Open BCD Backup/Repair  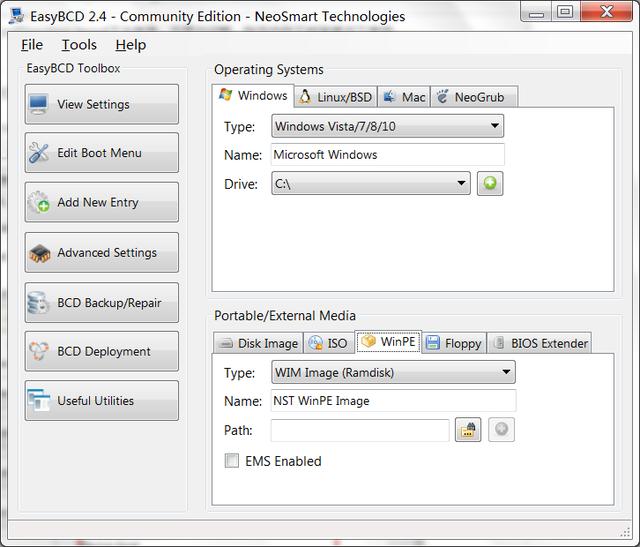[x=102, y=302]
